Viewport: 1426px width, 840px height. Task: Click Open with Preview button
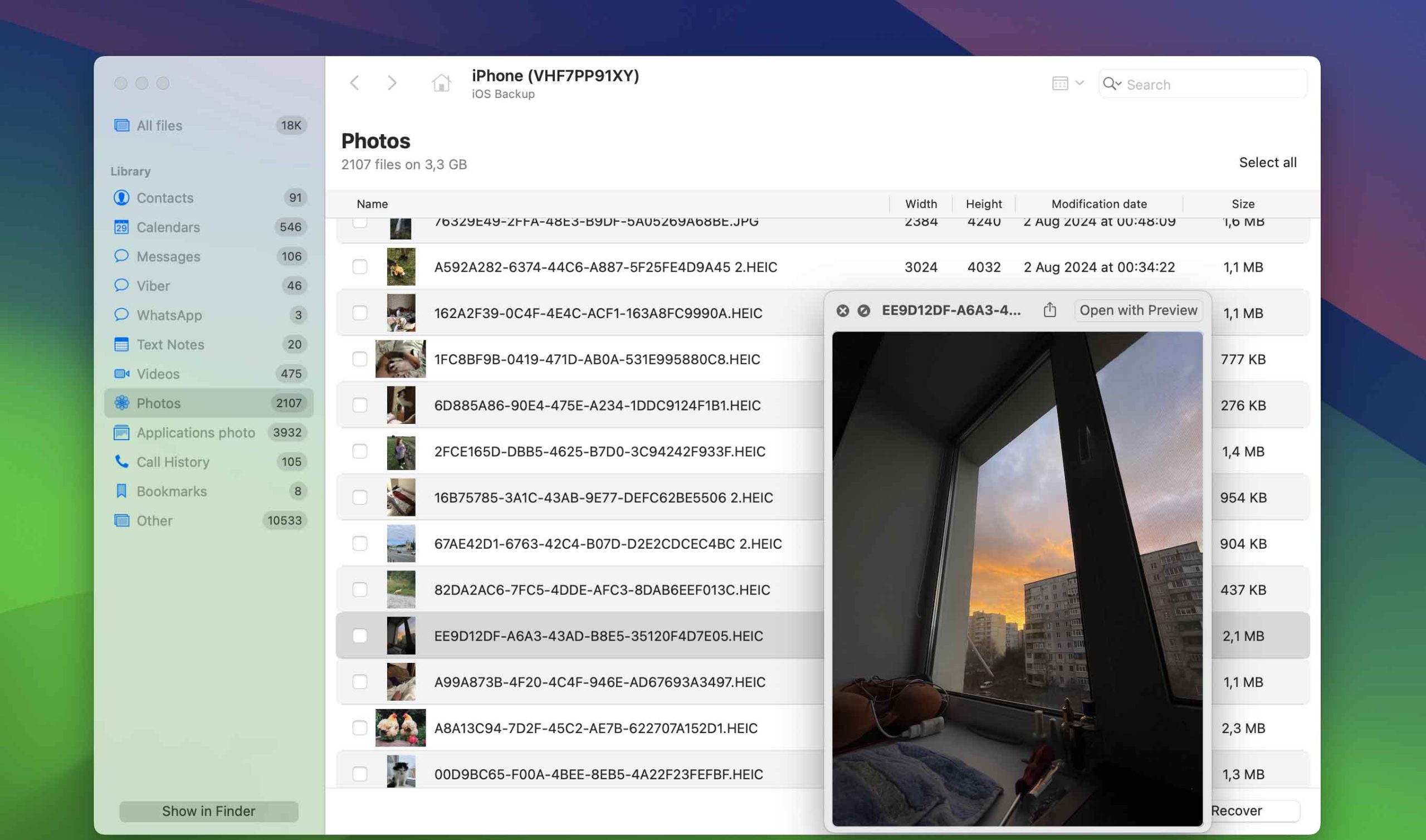pyautogui.click(x=1138, y=309)
